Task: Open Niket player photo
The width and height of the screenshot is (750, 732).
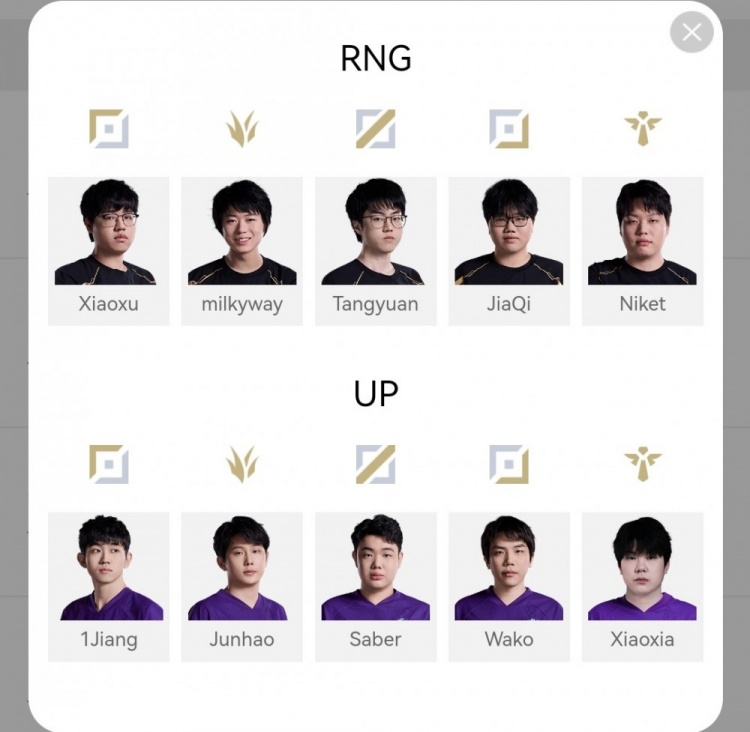Action: [x=642, y=232]
